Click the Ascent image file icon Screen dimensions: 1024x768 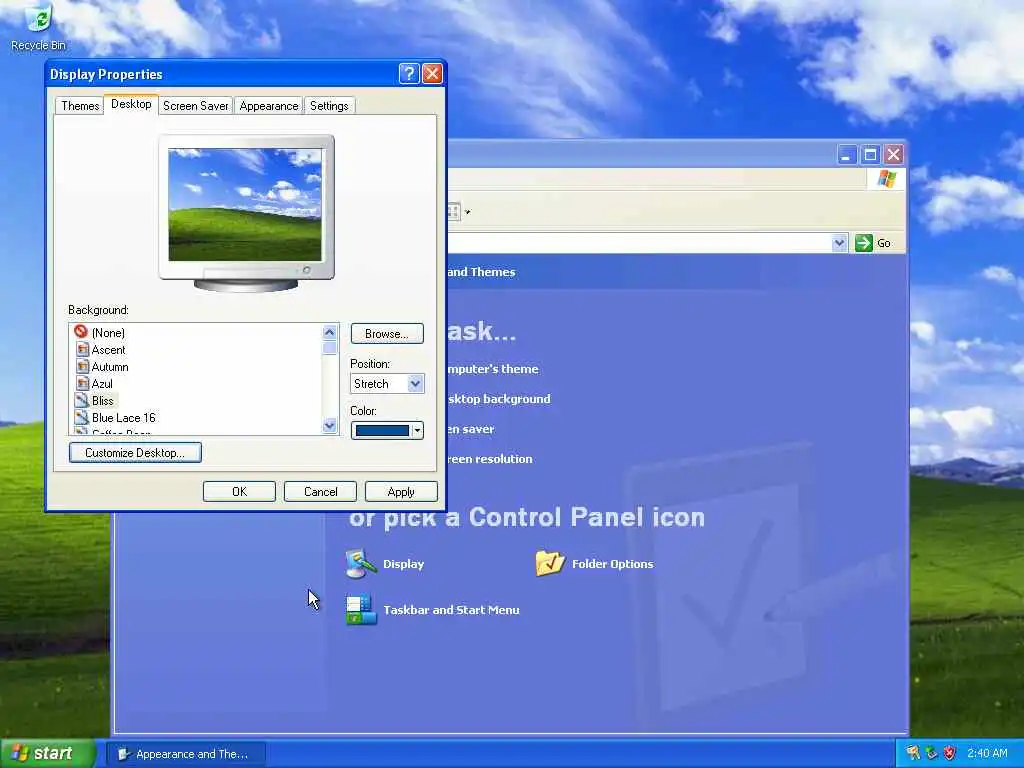tap(82, 349)
